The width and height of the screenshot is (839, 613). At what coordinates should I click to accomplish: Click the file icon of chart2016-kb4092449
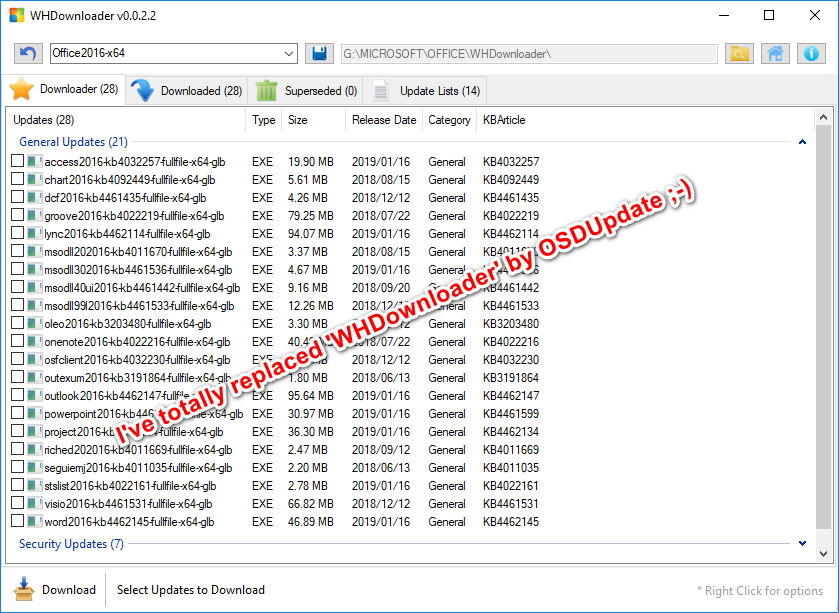tap(35, 179)
